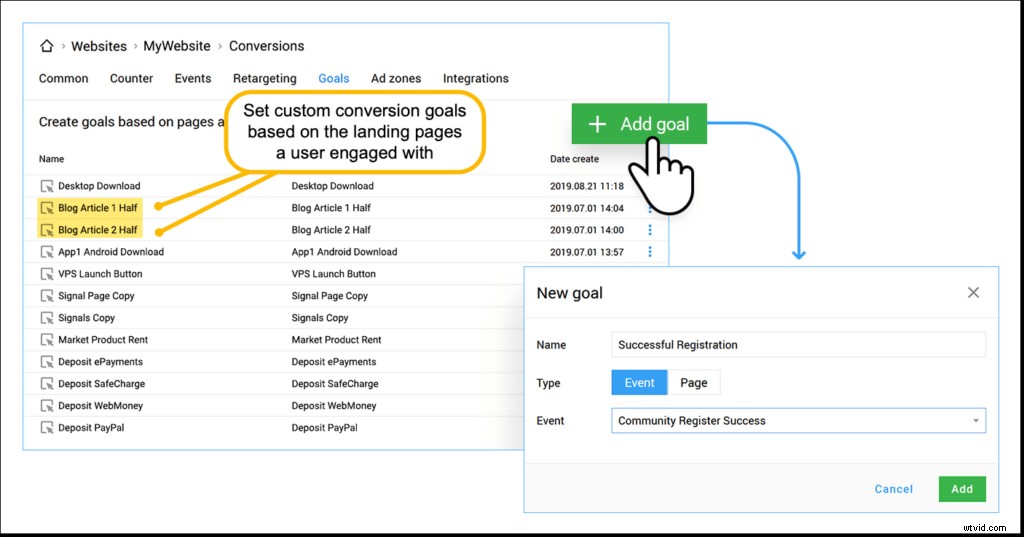
Task: Click goal icon beside App1 Android Download
Action: 47,252
